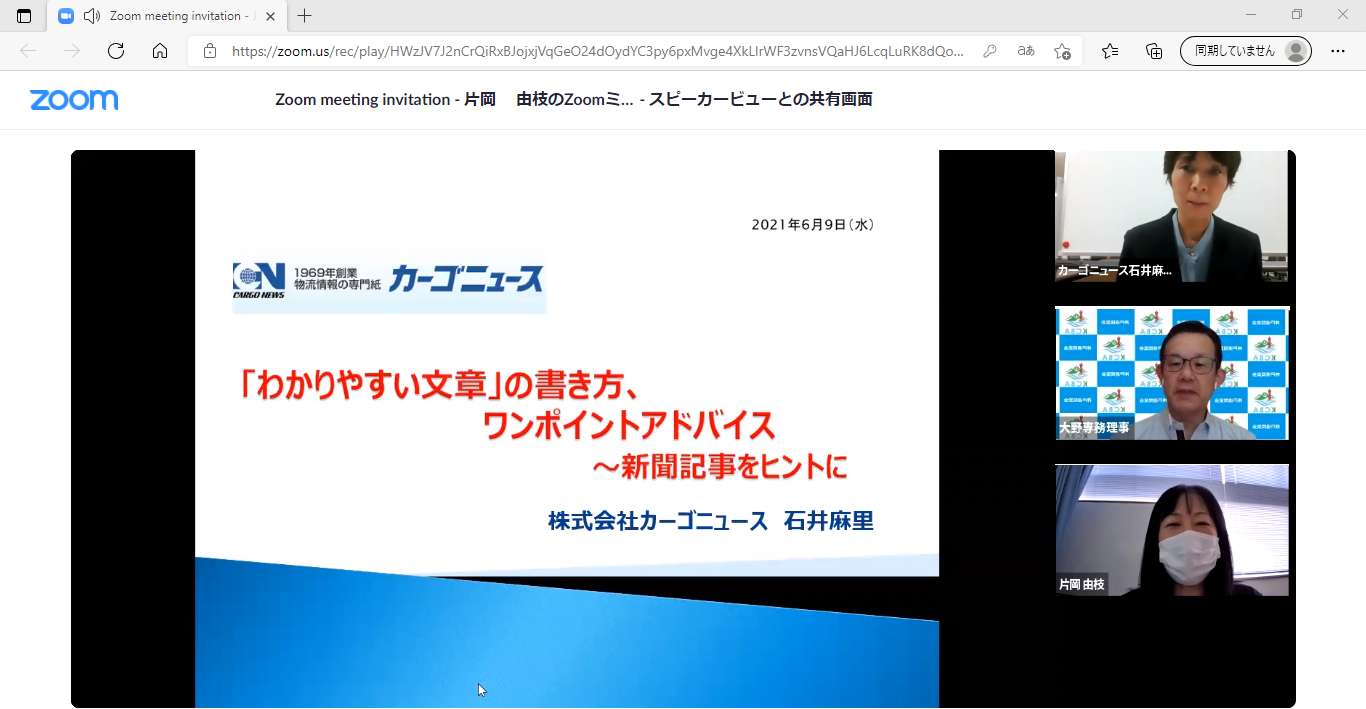Screen dimensions: 1366x709
Task: View site info lock icon
Action: point(209,51)
